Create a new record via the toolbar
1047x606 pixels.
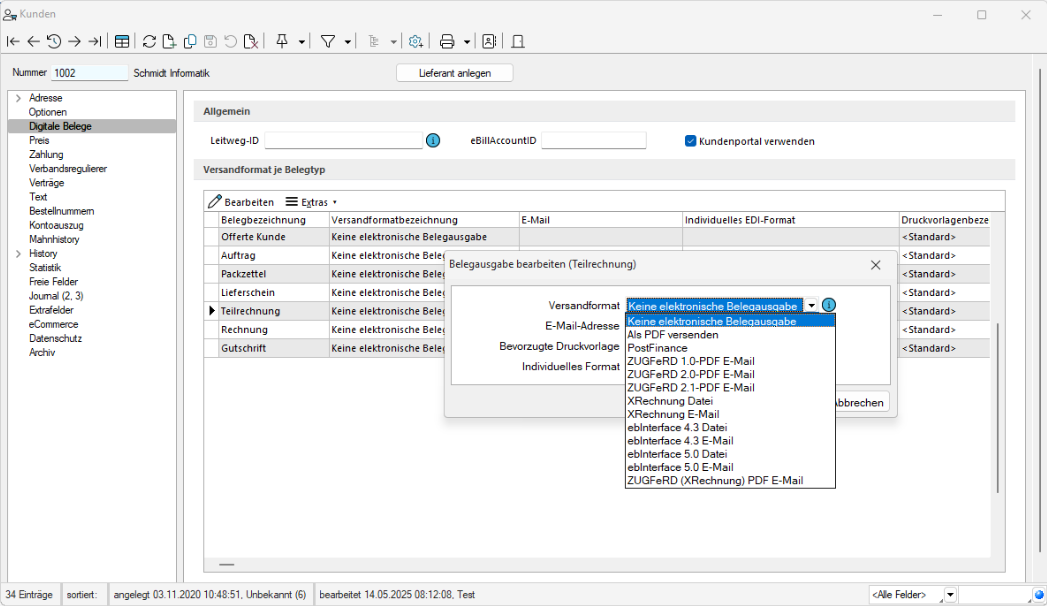click(169, 41)
